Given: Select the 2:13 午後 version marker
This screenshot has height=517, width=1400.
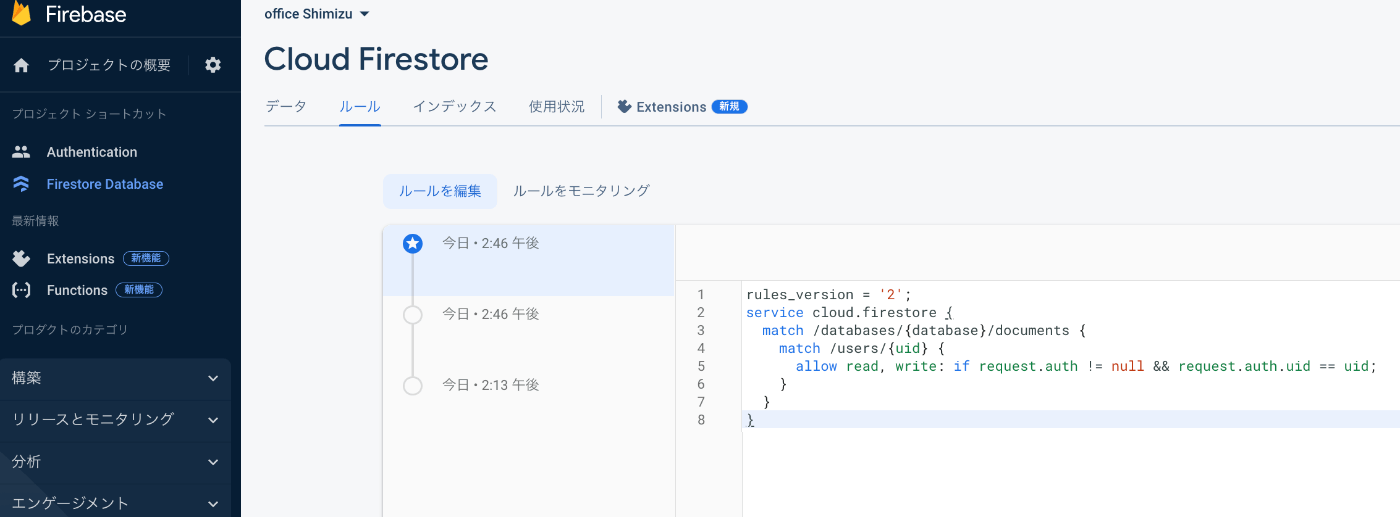Looking at the screenshot, I should 412,386.
